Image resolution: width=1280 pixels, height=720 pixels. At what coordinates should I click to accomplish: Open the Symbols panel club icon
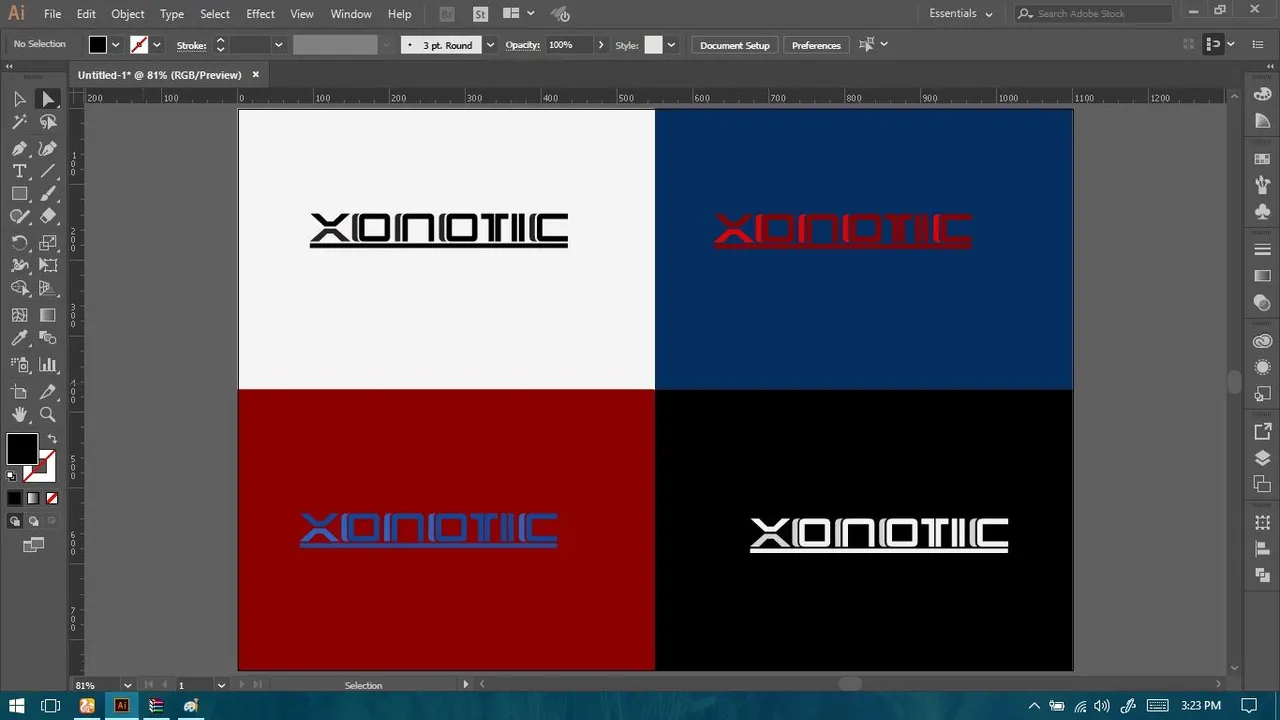(x=1262, y=212)
